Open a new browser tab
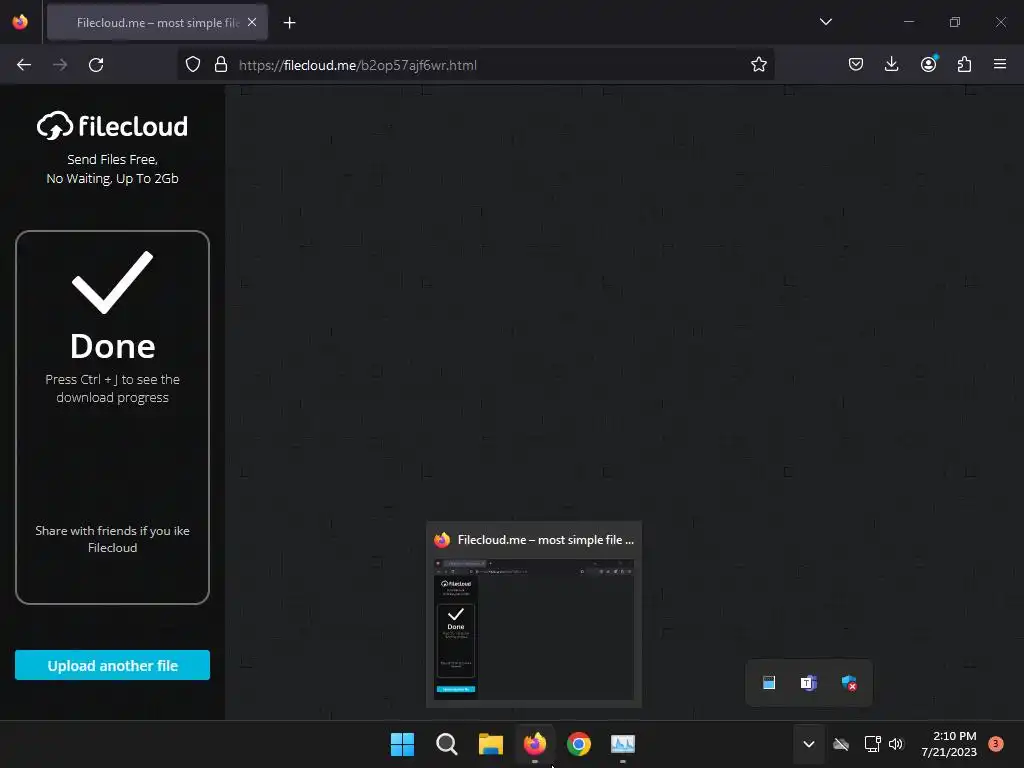Viewport: 1024px width, 768px height. click(289, 23)
